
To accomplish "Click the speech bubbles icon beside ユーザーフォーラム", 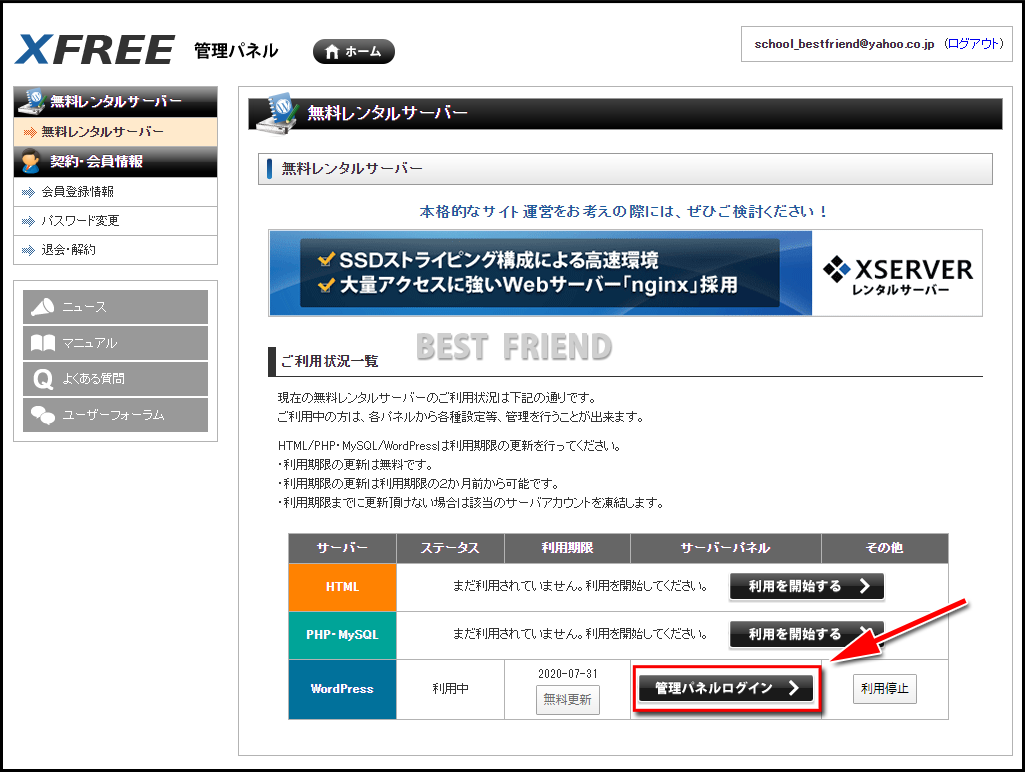I will [43, 414].
